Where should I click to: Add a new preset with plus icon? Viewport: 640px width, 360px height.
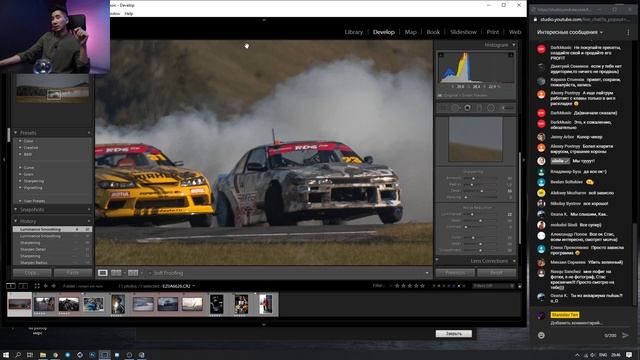(89, 133)
